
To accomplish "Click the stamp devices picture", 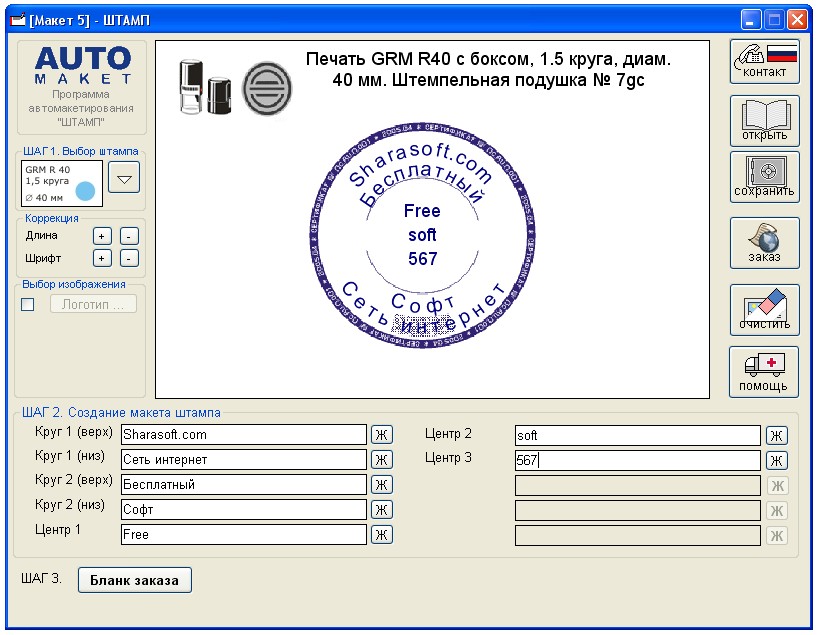I will point(205,87).
